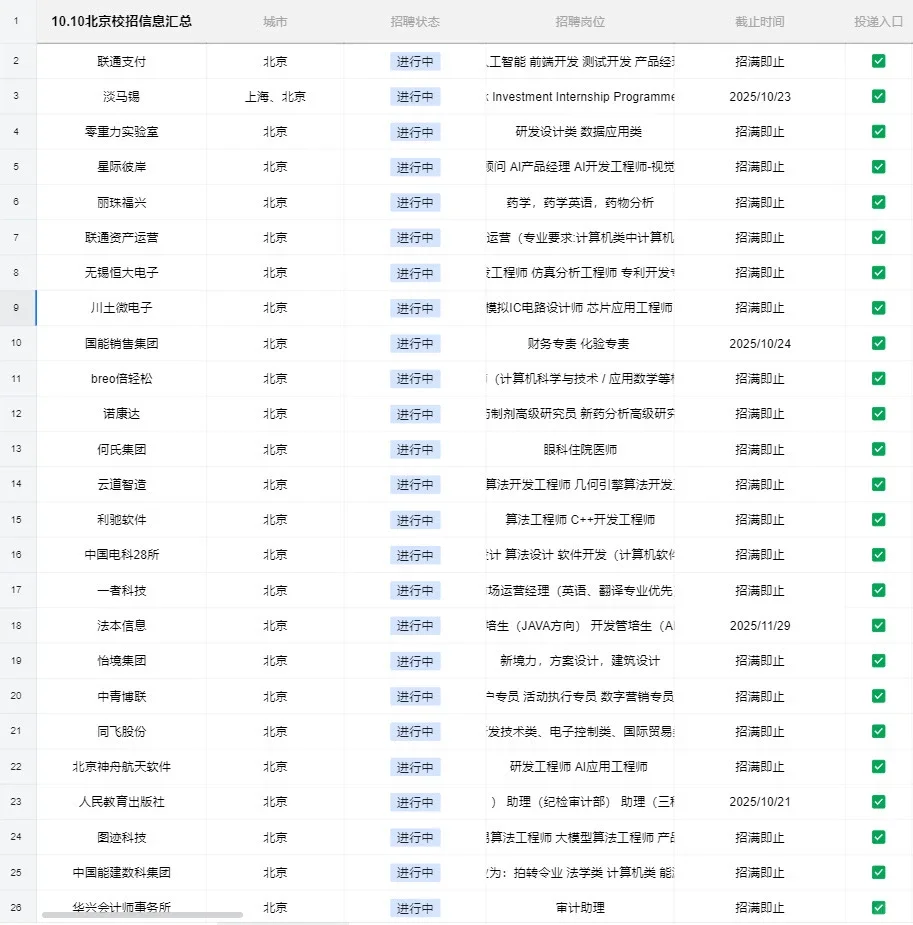Click the checkbox for 星际彼岸

click(878, 167)
